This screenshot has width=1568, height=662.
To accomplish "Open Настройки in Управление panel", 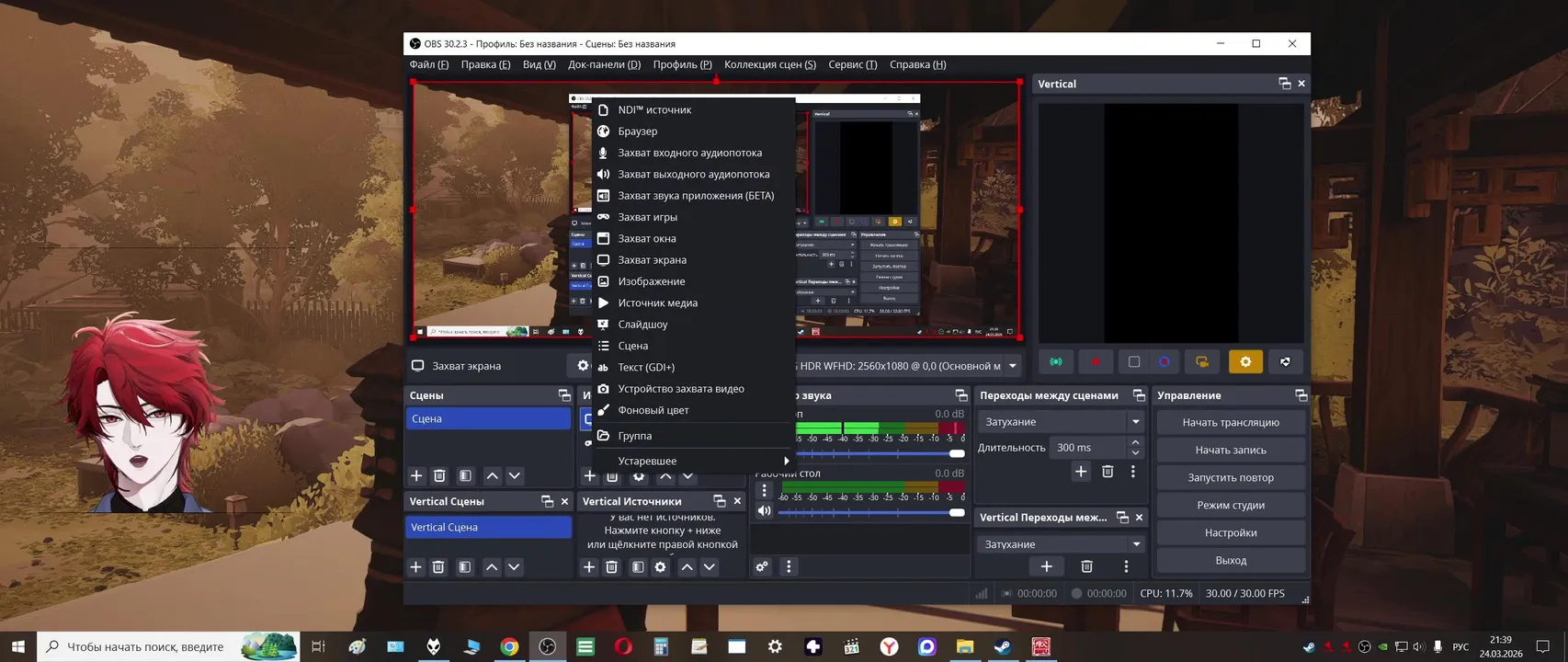I will pyautogui.click(x=1231, y=532).
